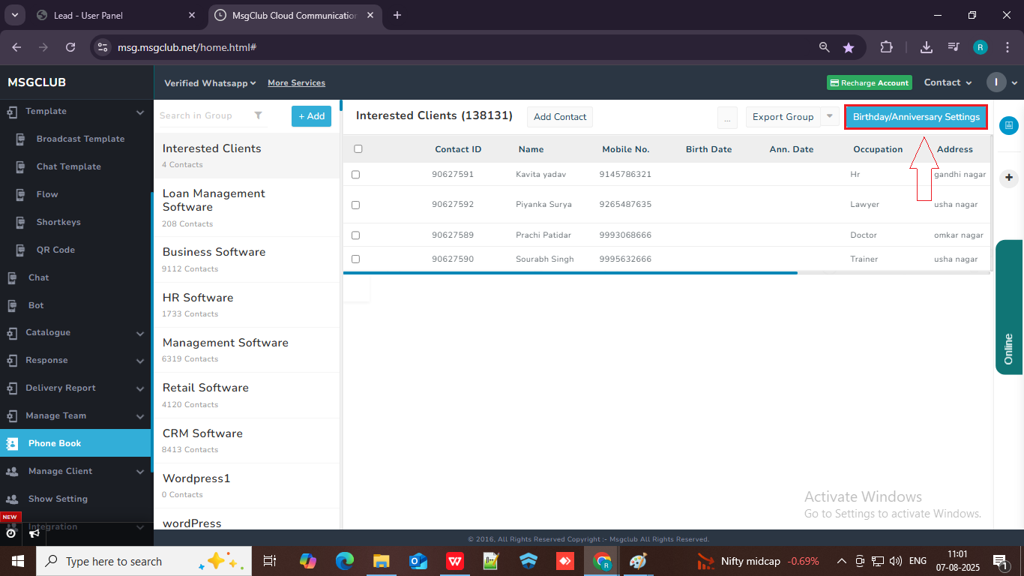Image resolution: width=1024 pixels, height=576 pixels.
Task: Click the Add Contact button
Action: pyautogui.click(x=560, y=117)
